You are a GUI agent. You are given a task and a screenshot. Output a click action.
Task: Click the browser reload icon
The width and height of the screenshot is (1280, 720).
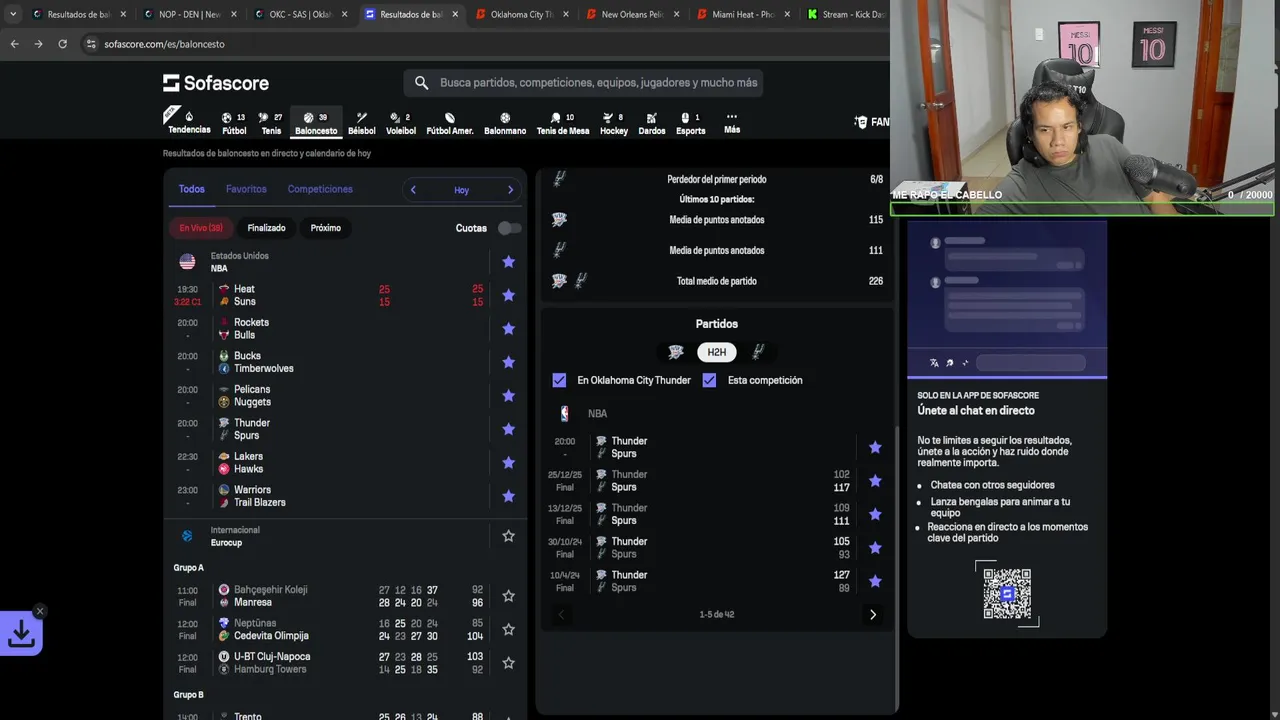[x=62, y=44]
